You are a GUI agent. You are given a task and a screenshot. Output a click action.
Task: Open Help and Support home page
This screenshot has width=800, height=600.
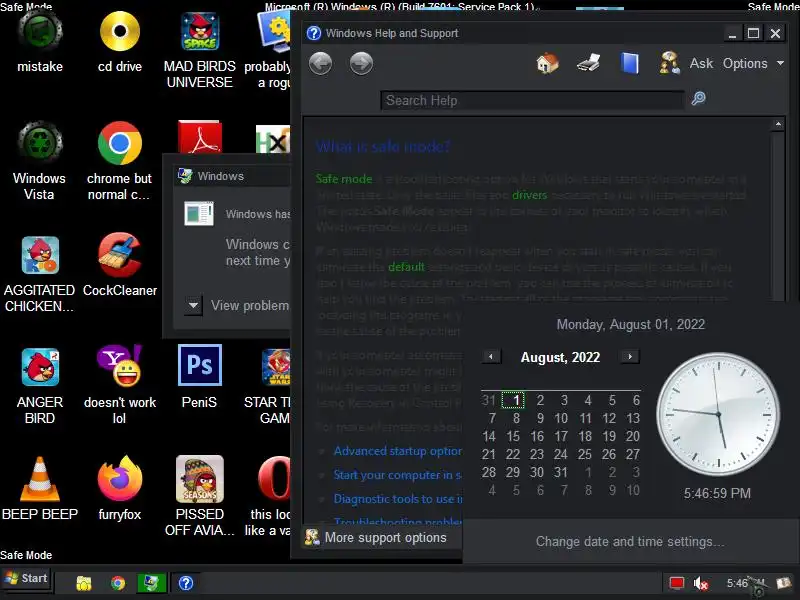[x=547, y=63]
